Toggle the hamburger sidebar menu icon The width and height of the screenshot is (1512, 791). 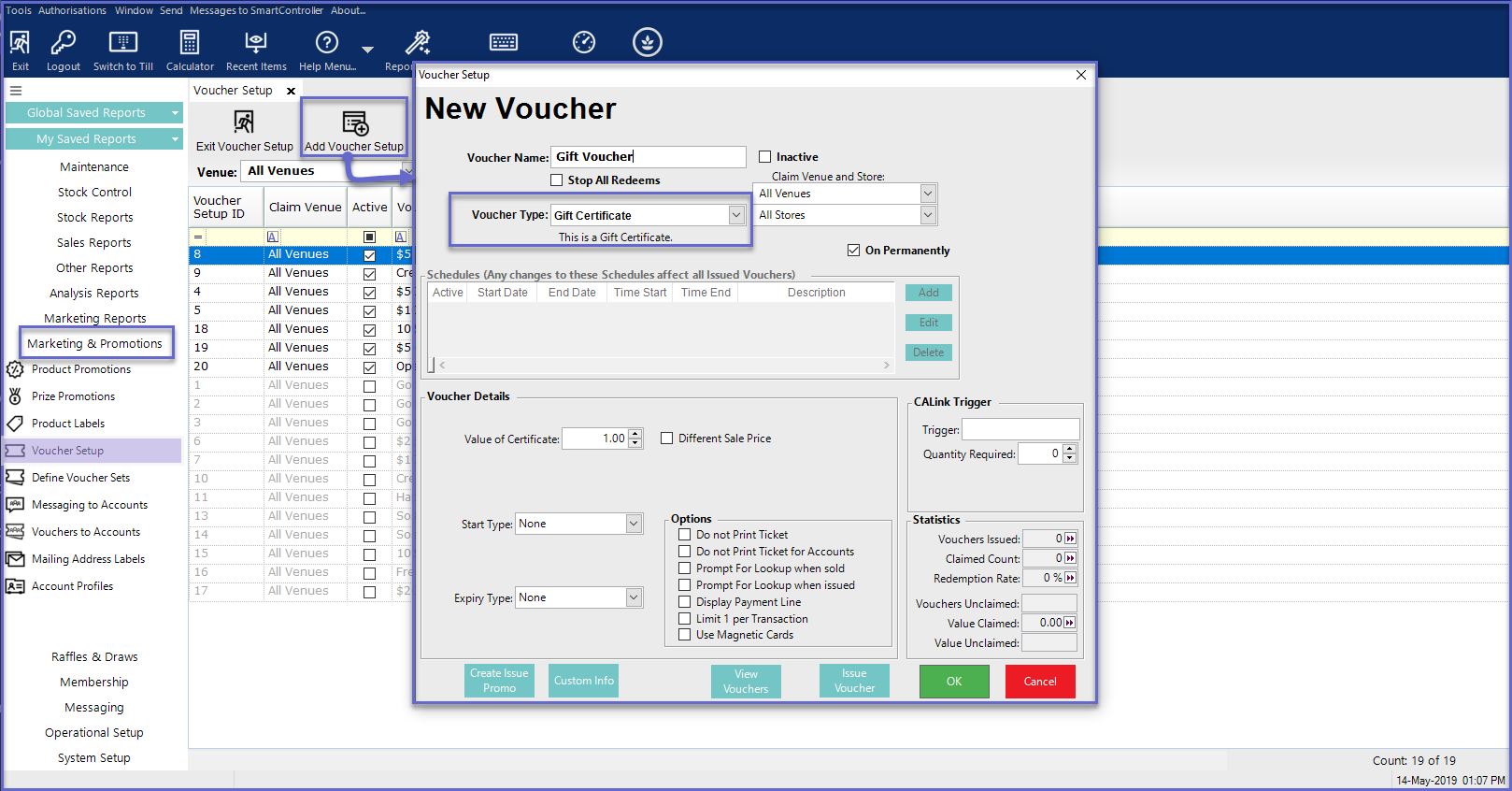[16, 91]
